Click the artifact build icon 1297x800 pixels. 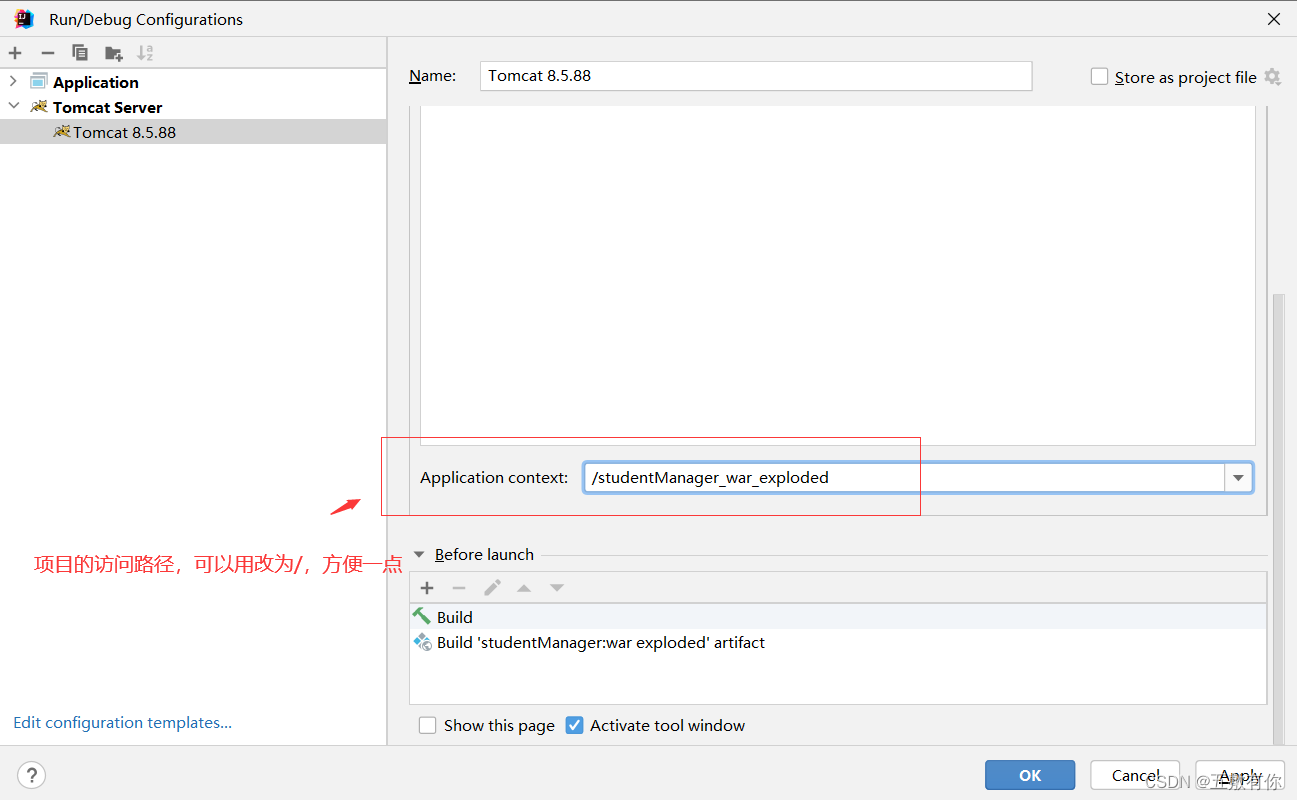click(422, 642)
